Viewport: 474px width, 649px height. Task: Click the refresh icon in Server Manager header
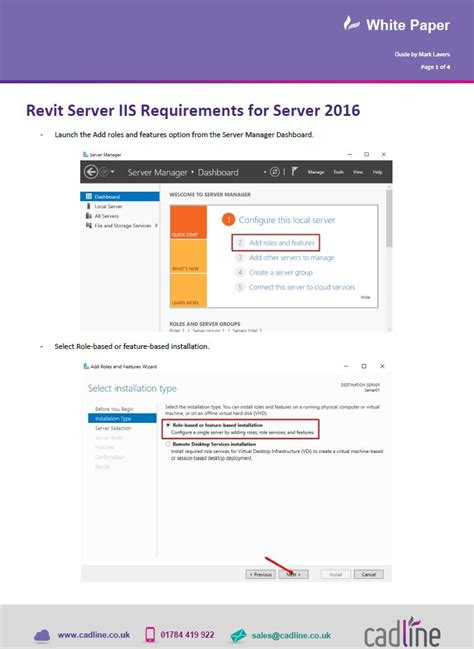point(275,172)
